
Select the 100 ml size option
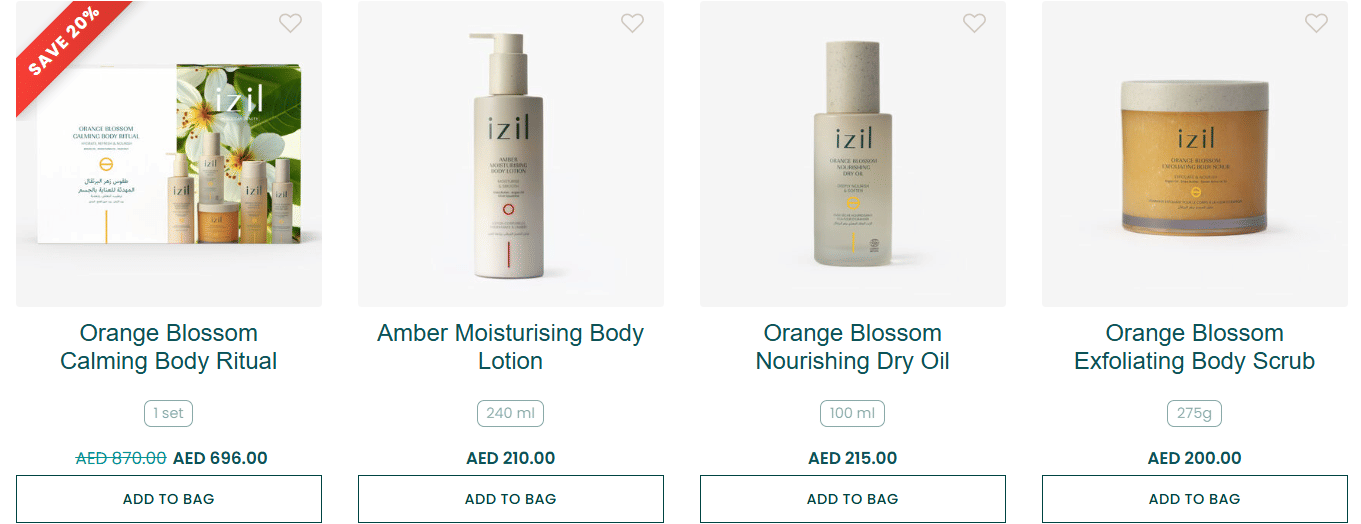[853, 413]
